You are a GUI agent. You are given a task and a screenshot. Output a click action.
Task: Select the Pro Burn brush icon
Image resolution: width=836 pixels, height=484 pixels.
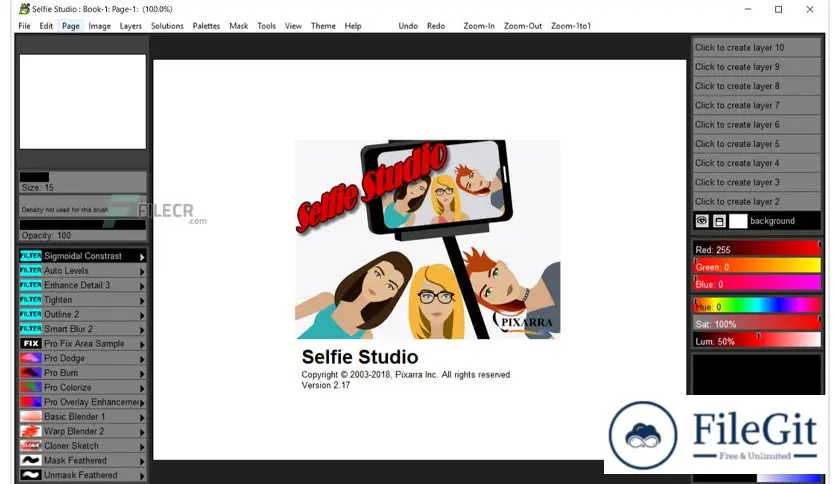pyautogui.click(x=30, y=373)
